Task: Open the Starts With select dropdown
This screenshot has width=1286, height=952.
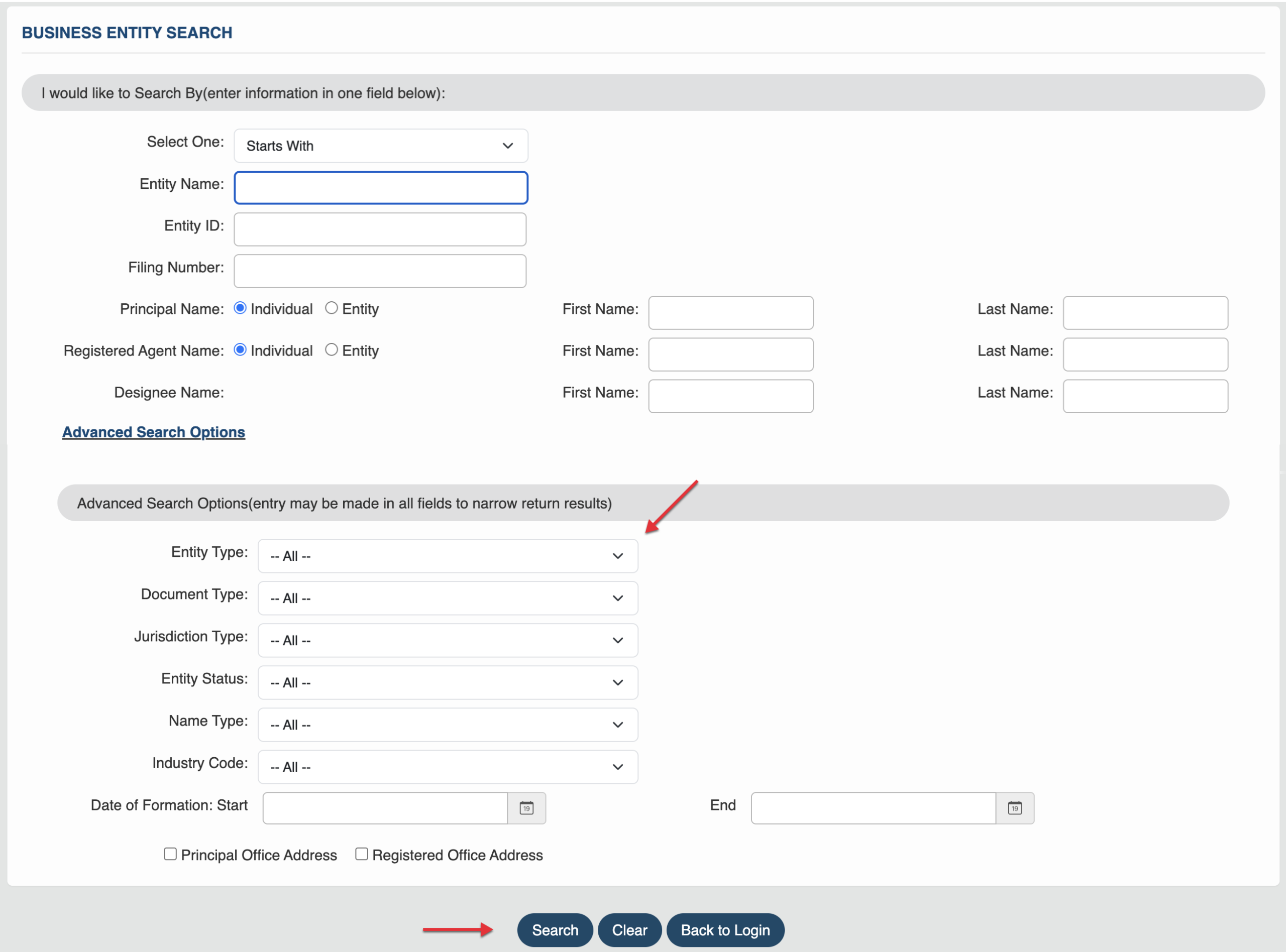Action: (380, 146)
